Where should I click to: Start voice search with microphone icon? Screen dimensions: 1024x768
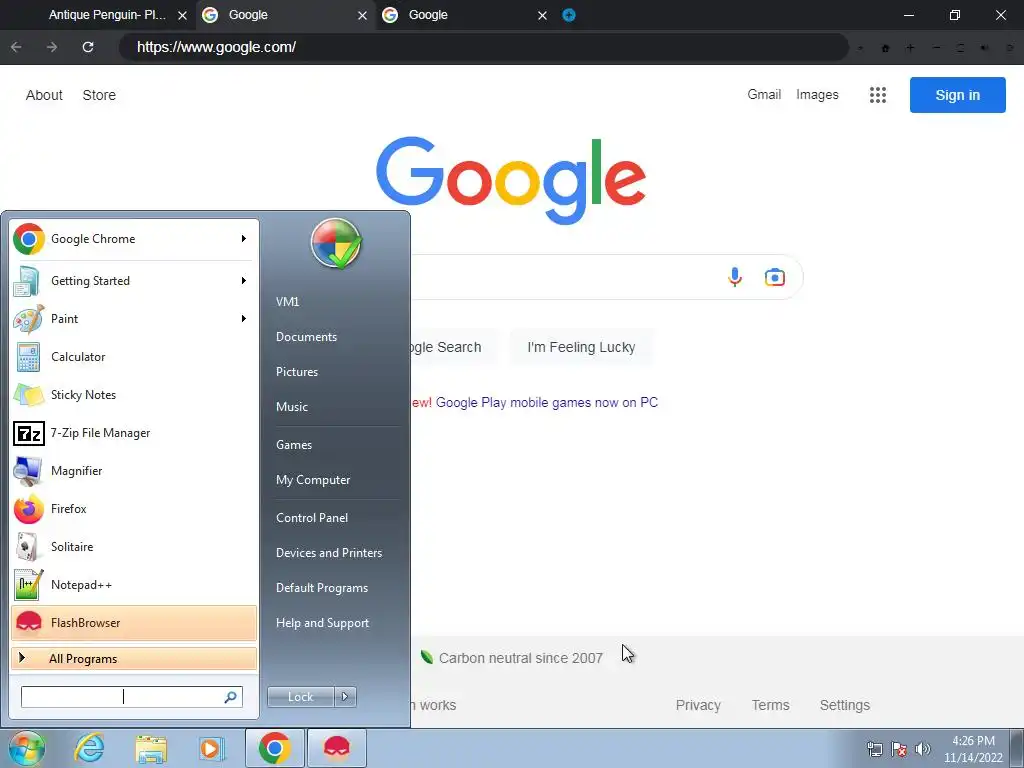[x=735, y=277]
